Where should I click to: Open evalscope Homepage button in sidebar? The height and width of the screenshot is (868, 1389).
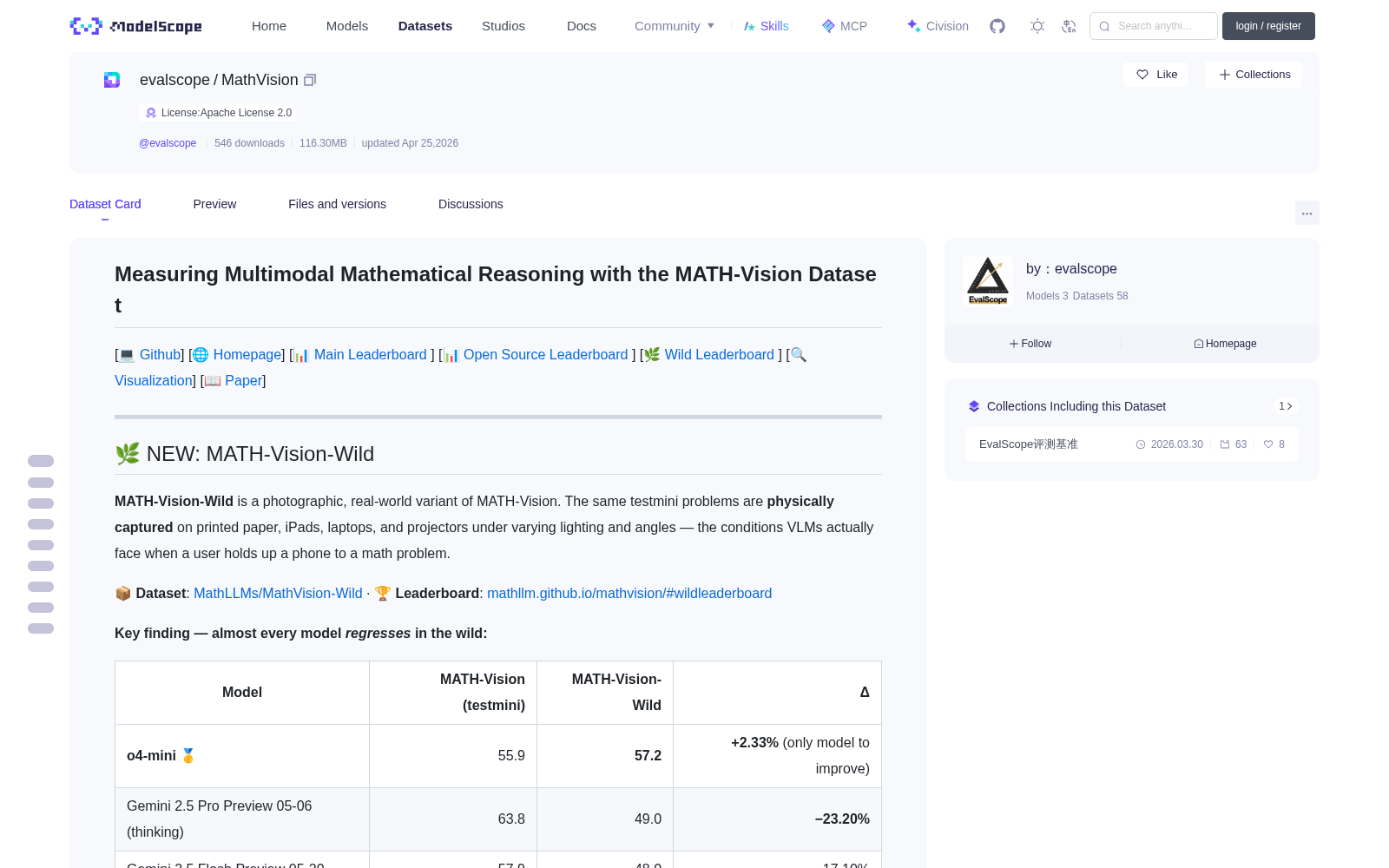click(1225, 344)
